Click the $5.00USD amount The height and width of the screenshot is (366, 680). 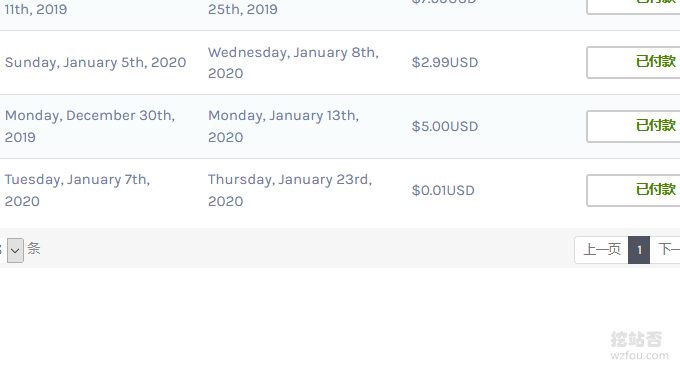click(445, 126)
